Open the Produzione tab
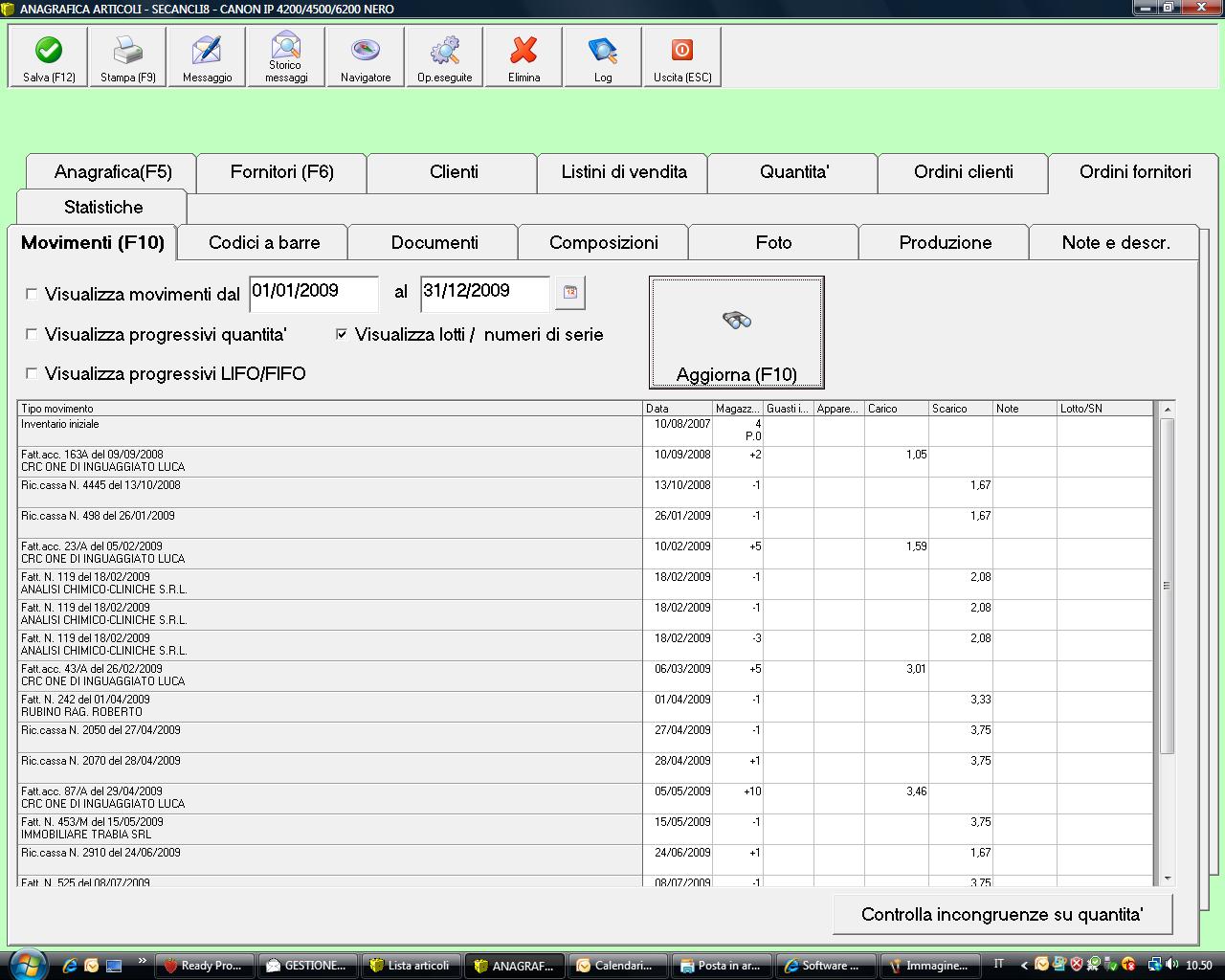The height and width of the screenshot is (980, 1225). 945,243
